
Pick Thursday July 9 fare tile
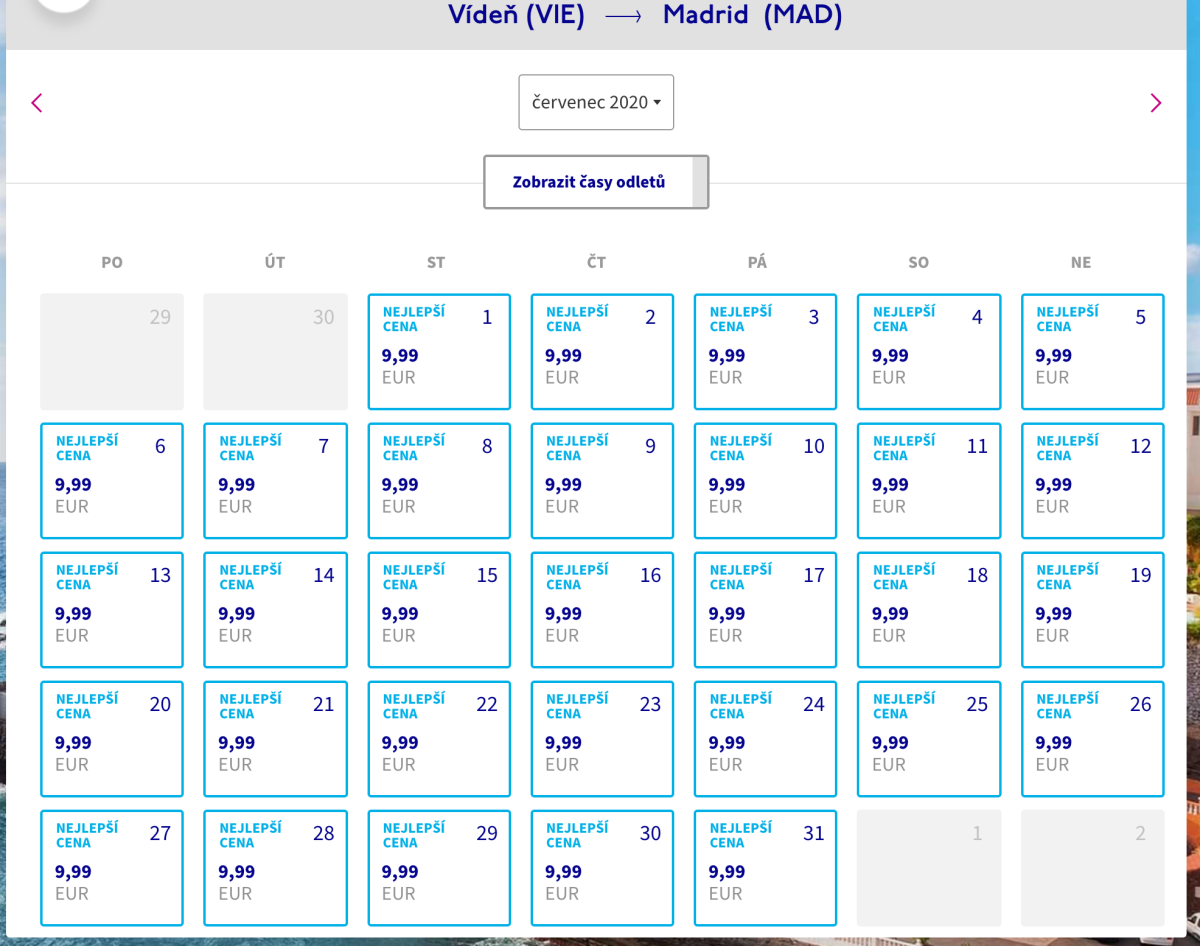[x=602, y=480]
